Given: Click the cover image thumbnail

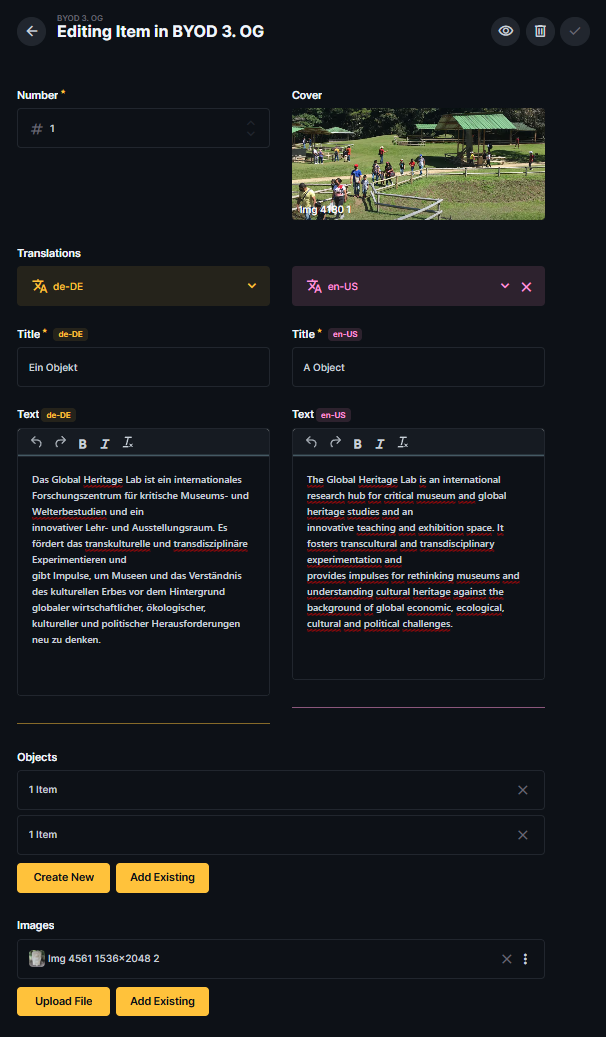Looking at the screenshot, I should tap(418, 165).
